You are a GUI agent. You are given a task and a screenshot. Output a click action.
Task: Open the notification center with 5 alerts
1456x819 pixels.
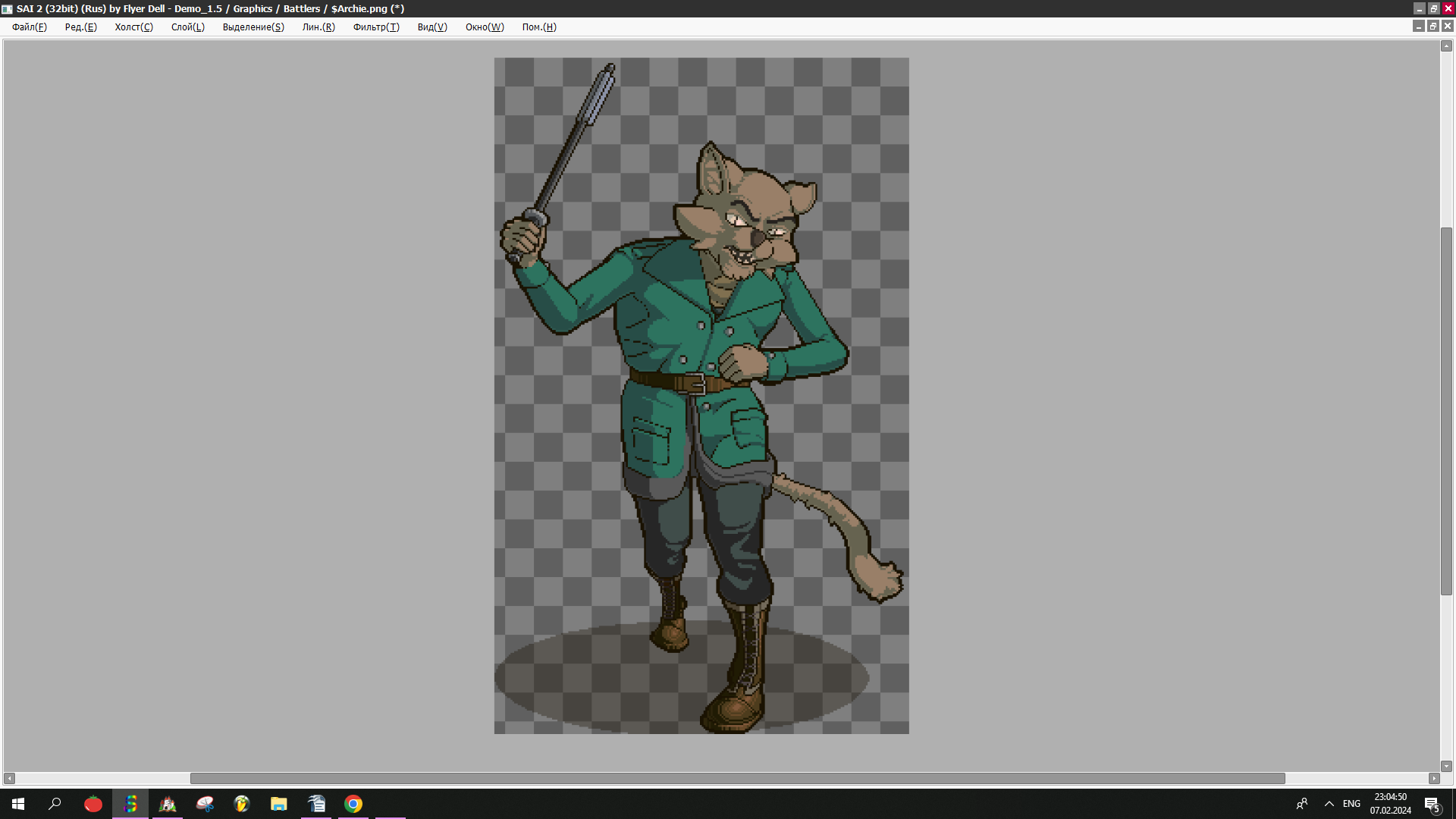[x=1432, y=804]
